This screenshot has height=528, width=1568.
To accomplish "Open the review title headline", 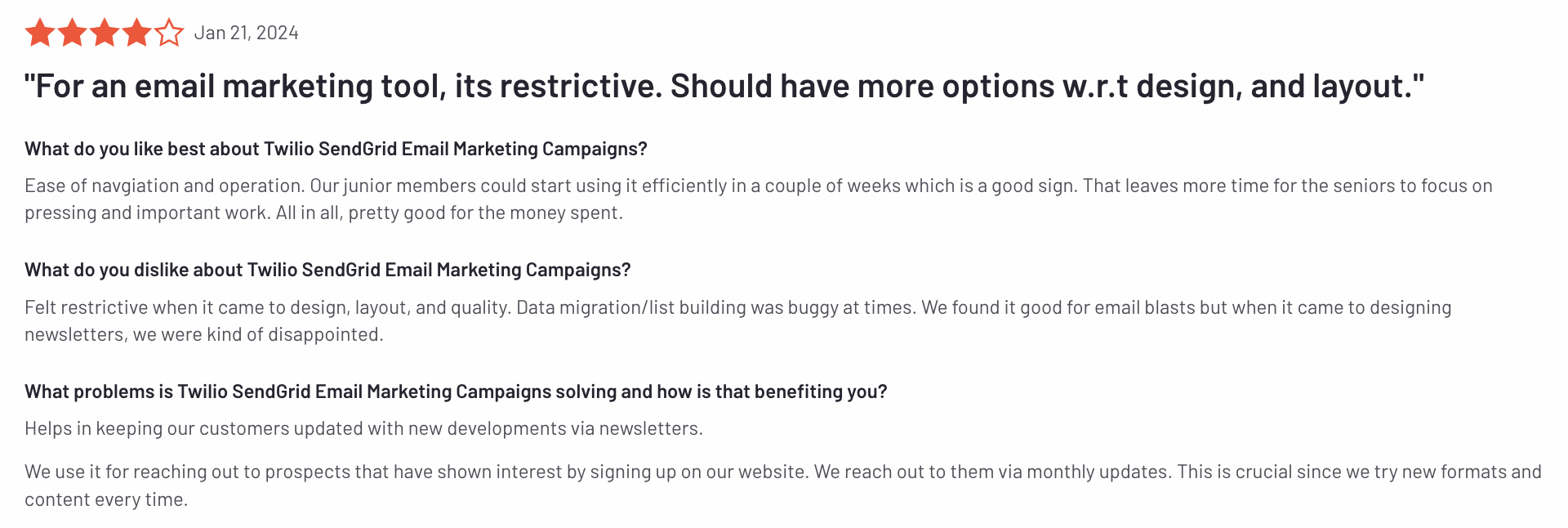I will point(724,87).
